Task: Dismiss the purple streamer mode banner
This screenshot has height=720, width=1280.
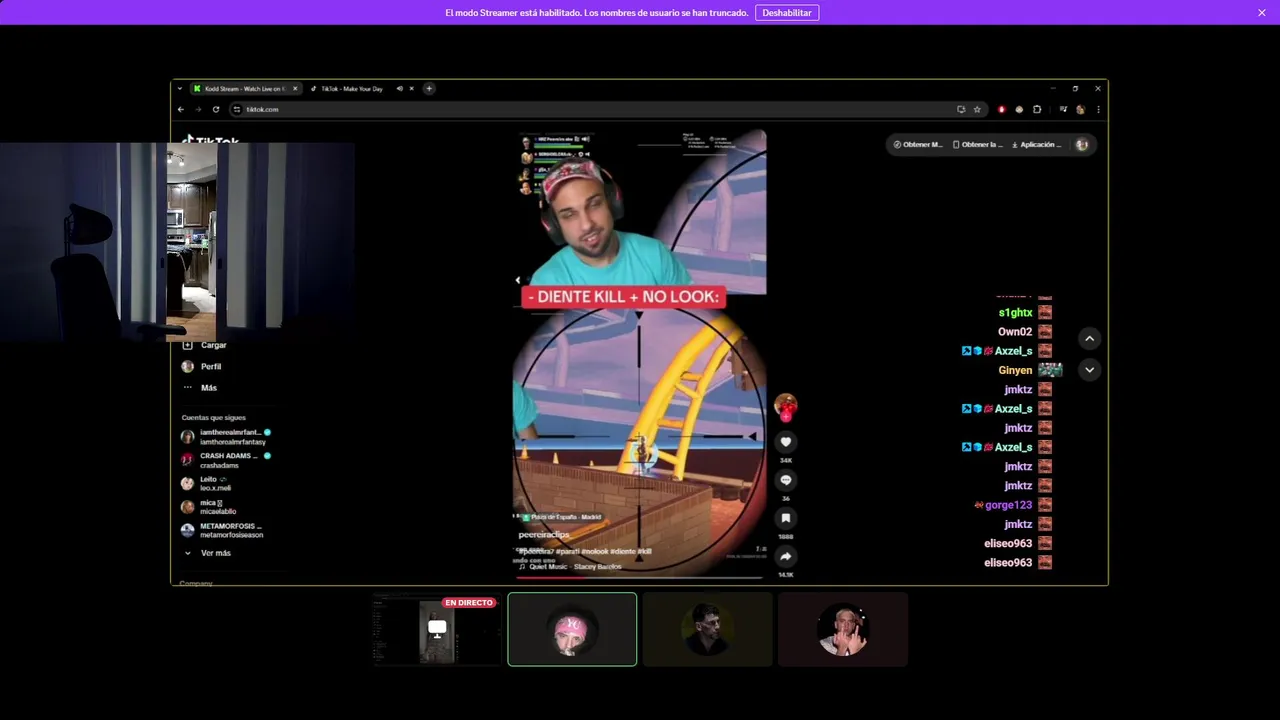Action: click(1262, 13)
